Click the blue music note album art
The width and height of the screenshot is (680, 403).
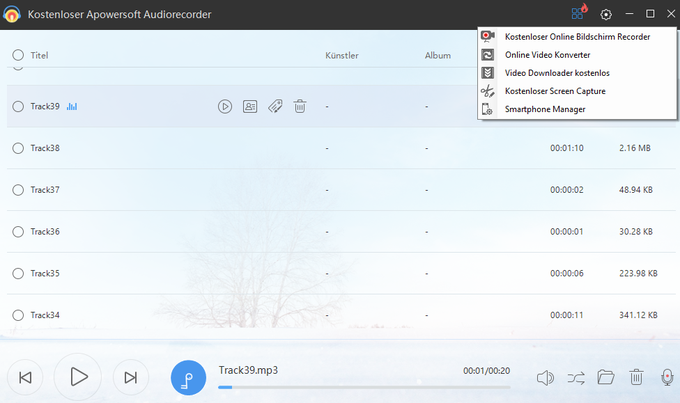(x=188, y=378)
